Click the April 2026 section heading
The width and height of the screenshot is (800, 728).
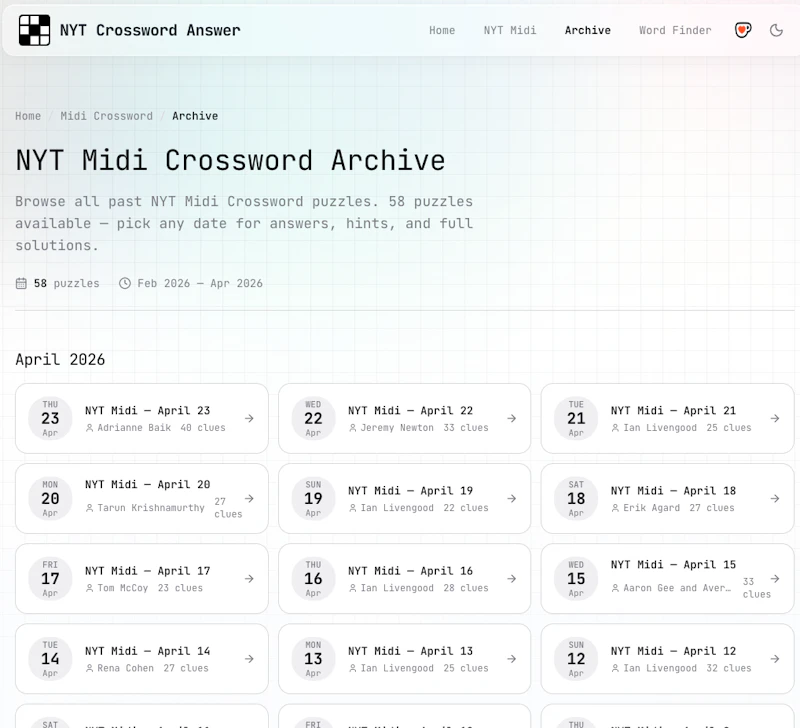(60, 360)
